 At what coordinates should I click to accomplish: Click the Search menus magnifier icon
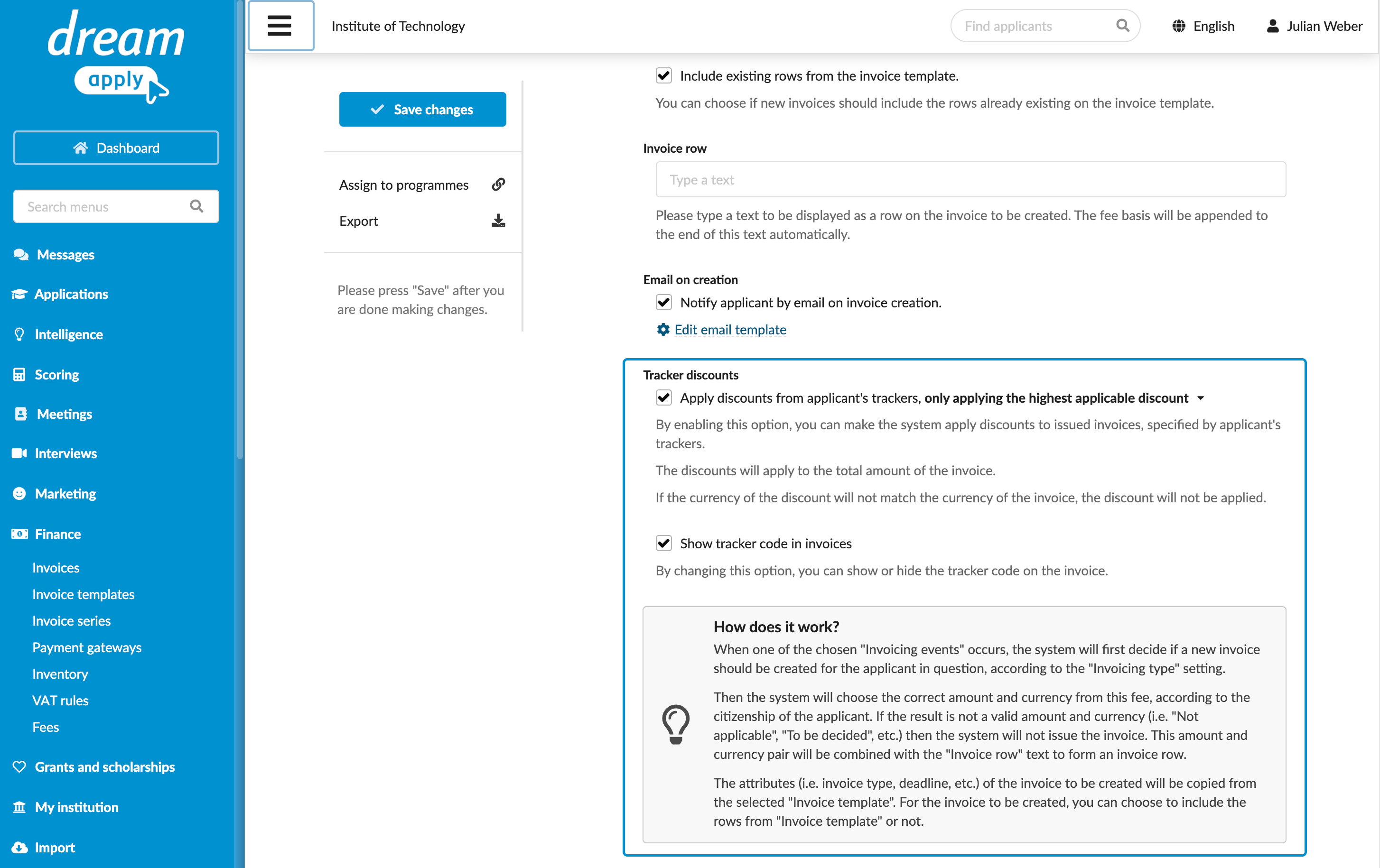196,206
